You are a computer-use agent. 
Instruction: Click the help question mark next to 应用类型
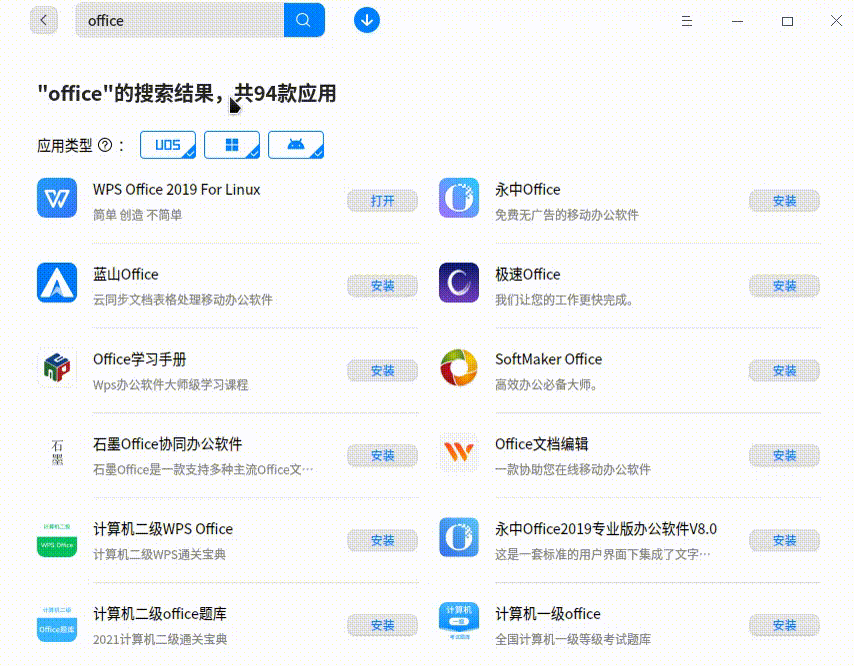pyautogui.click(x=105, y=145)
